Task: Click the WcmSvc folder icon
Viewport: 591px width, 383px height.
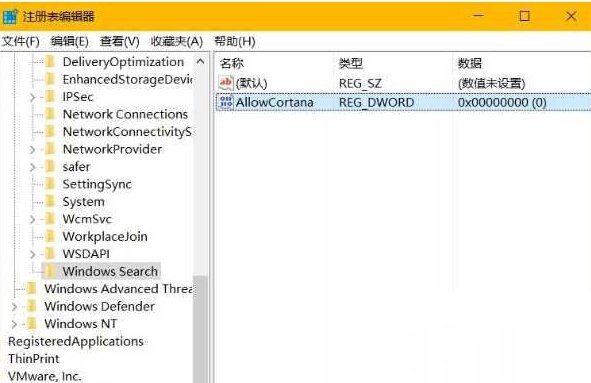Action: coord(50,219)
